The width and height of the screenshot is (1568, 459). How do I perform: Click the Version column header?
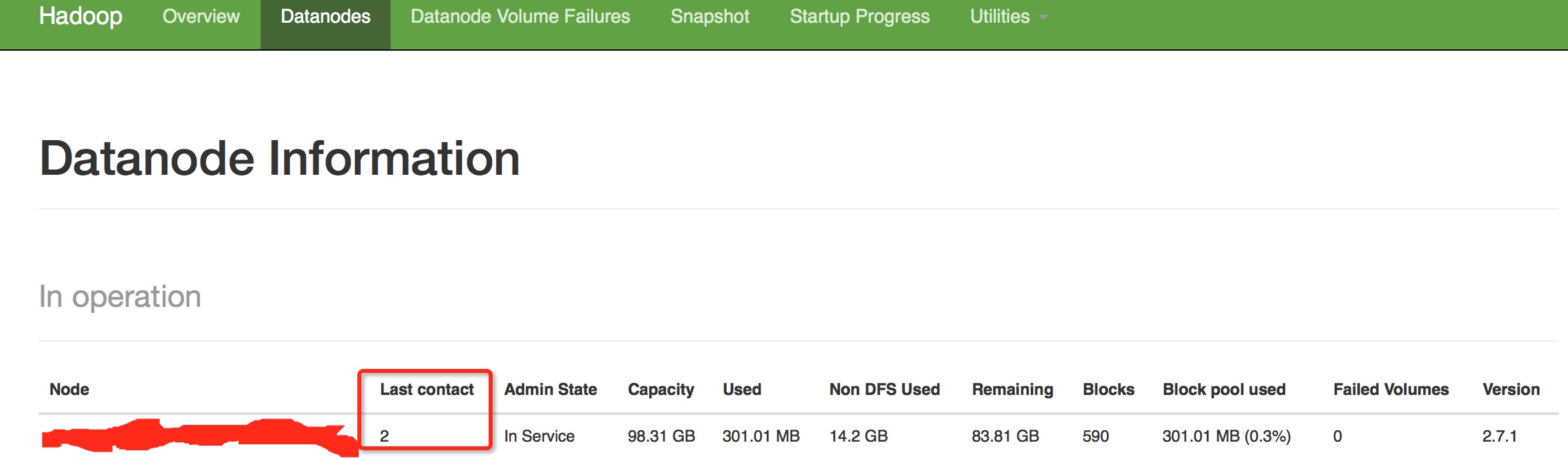point(1511,389)
